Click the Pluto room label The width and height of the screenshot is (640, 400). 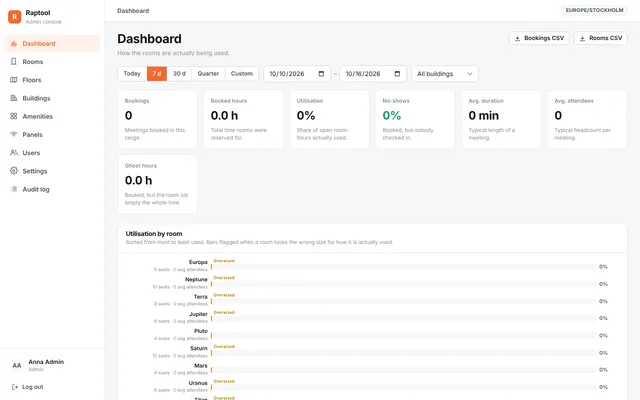[x=201, y=331]
